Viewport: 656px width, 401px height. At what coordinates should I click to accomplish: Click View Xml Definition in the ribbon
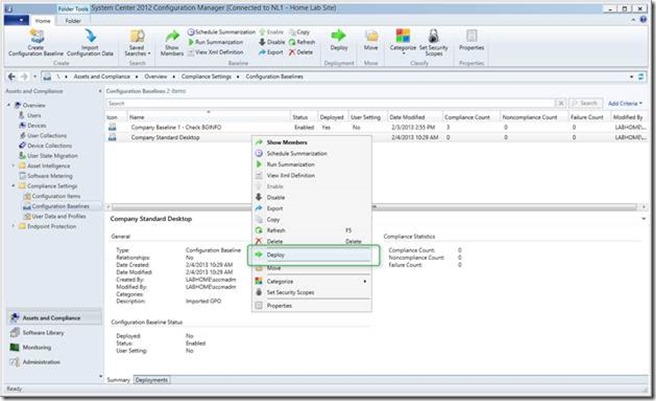coord(215,52)
